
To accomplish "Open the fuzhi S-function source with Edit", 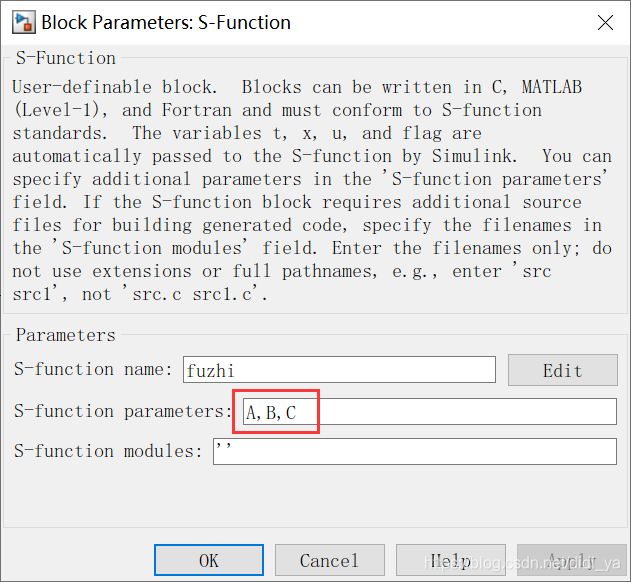I will 563,370.
